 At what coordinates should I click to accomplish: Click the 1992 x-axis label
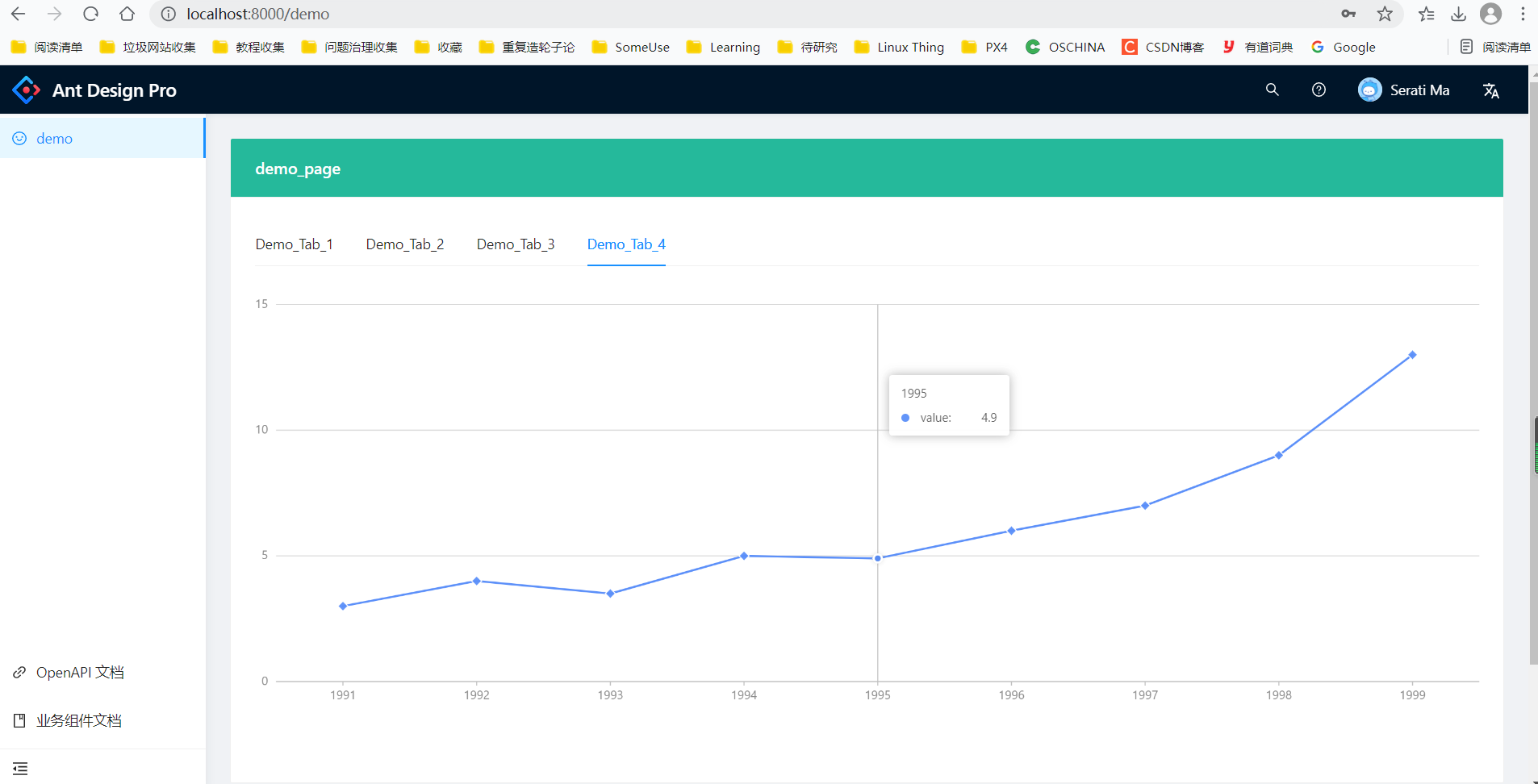[477, 695]
